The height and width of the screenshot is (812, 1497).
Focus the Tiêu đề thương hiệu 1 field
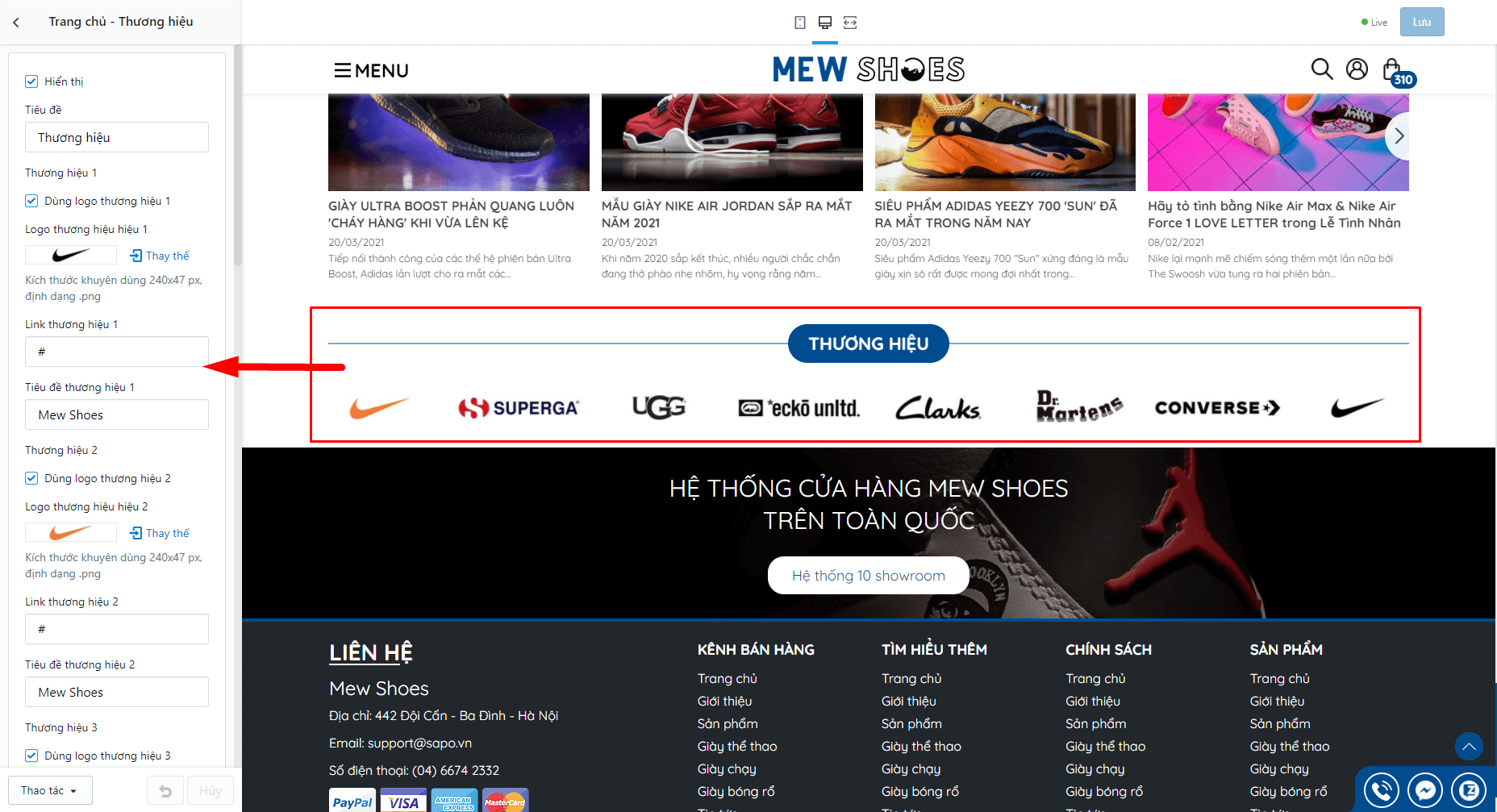point(117,414)
